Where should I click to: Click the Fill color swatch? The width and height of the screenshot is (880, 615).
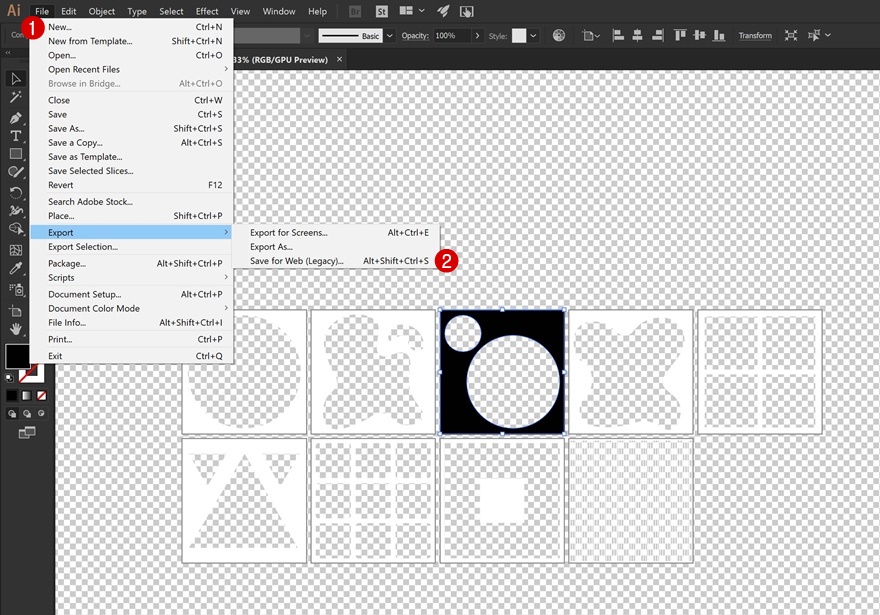[x=17, y=356]
